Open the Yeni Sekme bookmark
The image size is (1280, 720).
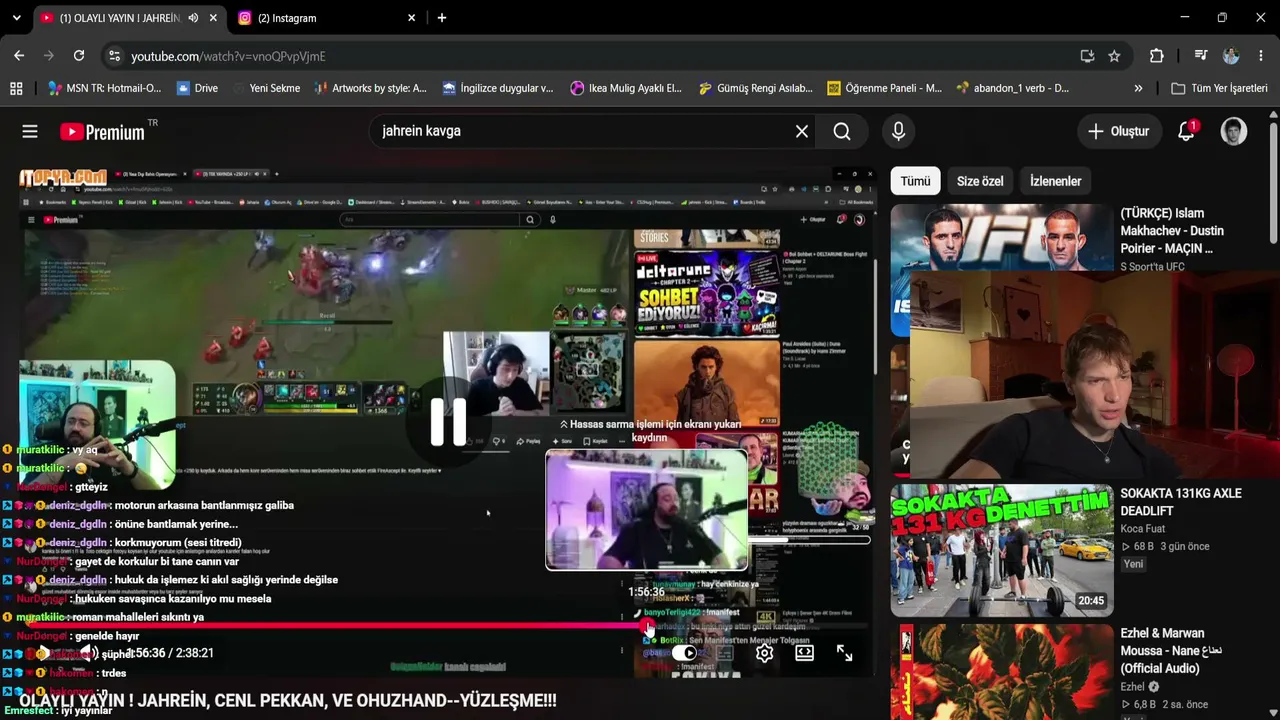[x=265, y=88]
